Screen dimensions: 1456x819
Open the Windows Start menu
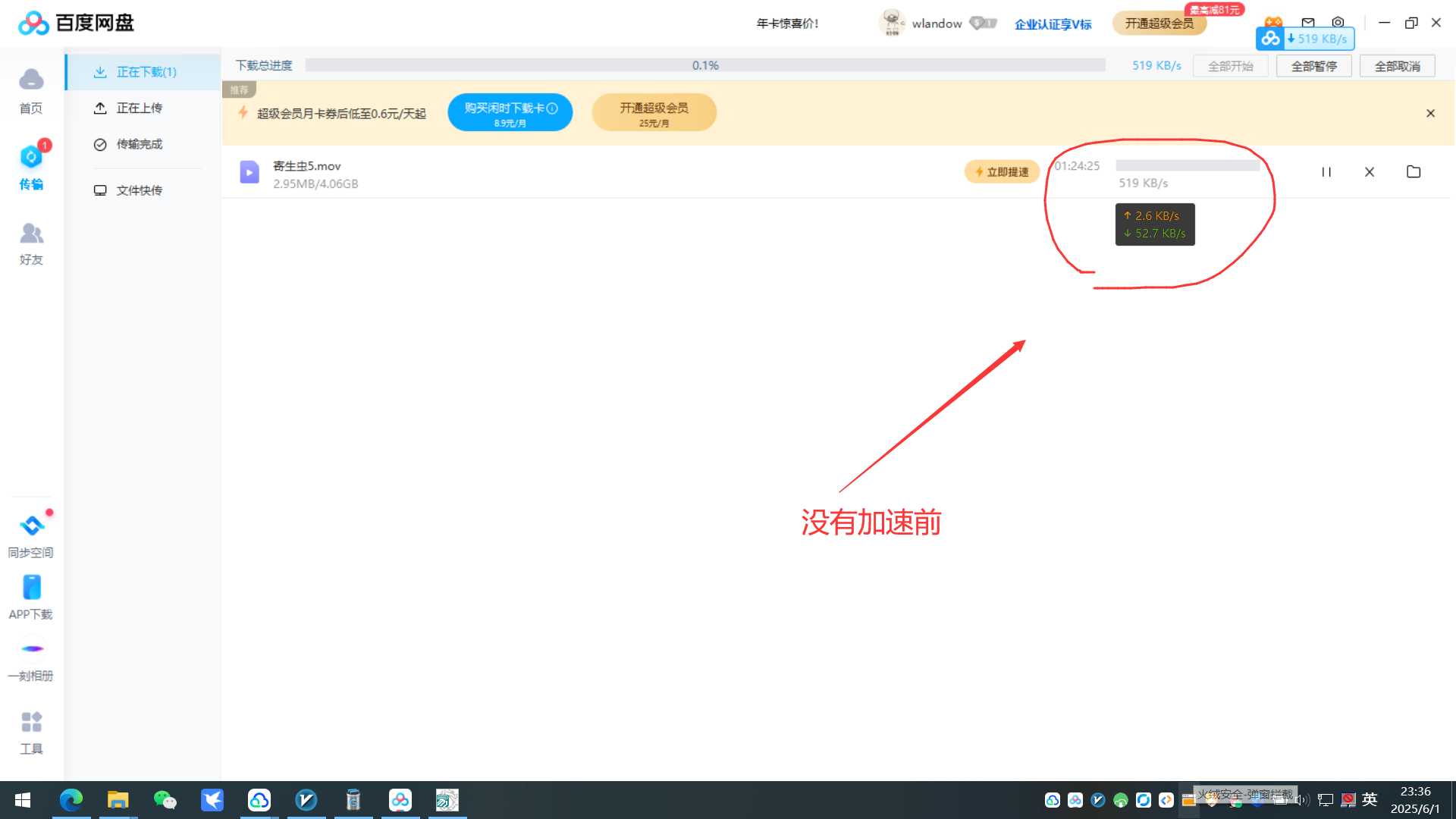[23, 800]
